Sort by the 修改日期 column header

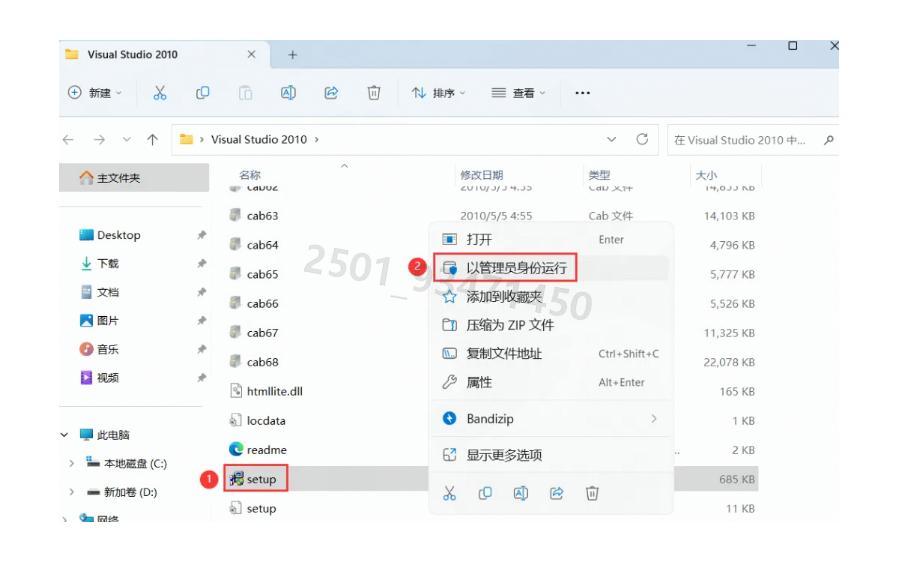pos(482,175)
